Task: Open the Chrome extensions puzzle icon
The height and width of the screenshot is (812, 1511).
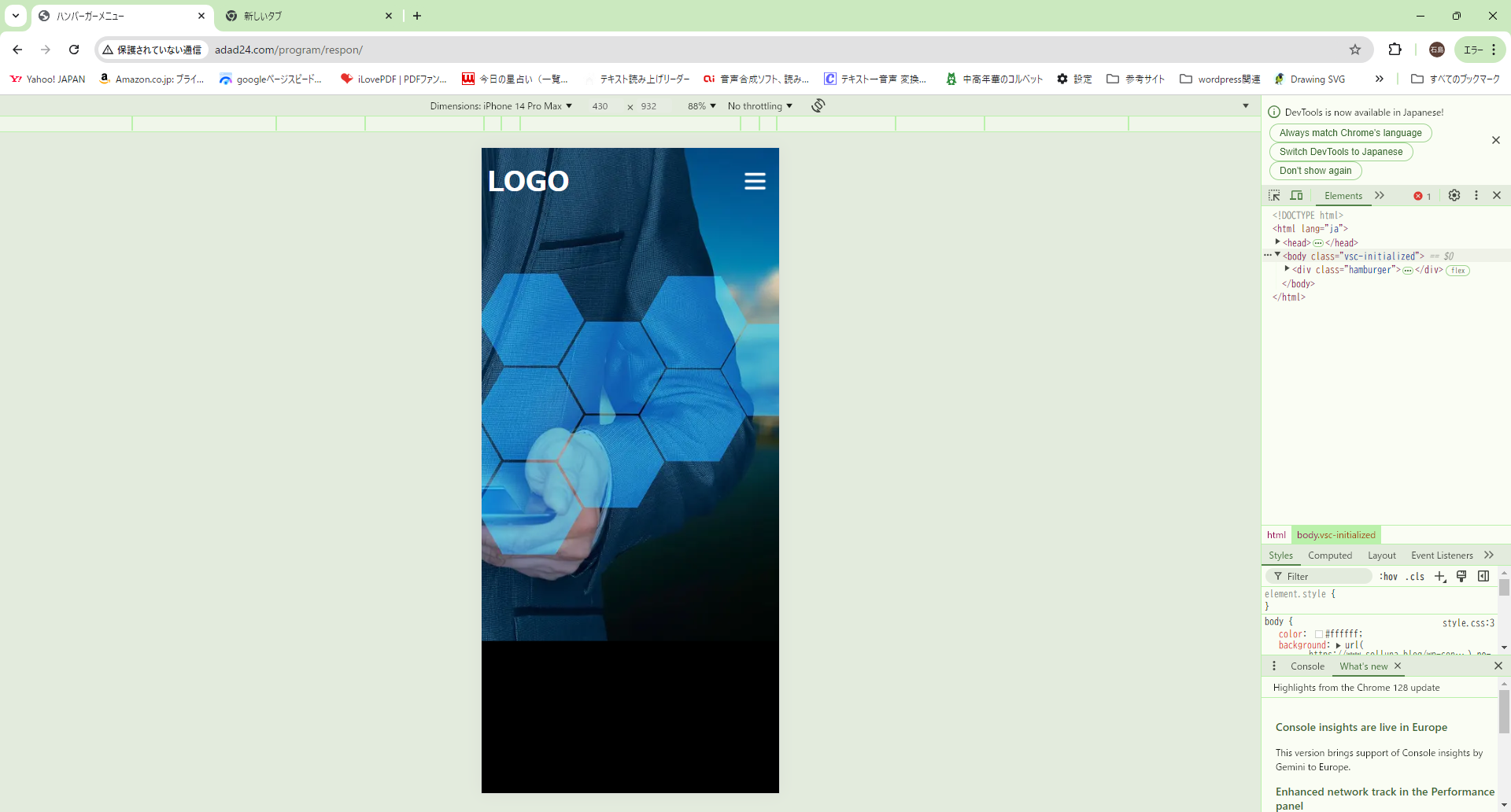Action: pyautogui.click(x=1395, y=50)
